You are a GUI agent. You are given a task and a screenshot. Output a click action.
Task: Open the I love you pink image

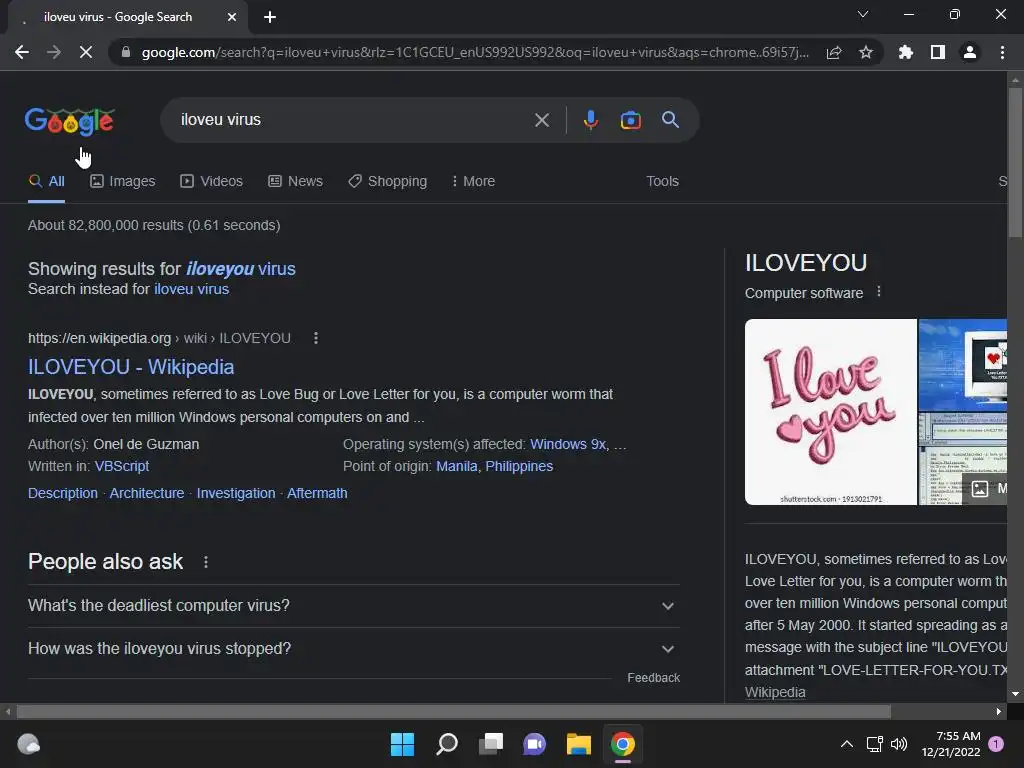click(x=831, y=411)
